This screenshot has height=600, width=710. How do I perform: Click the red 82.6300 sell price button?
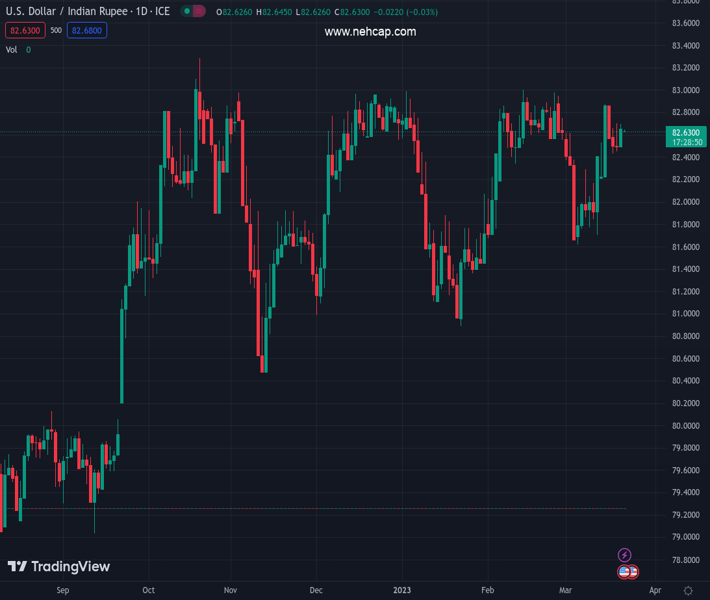[24, 30]
